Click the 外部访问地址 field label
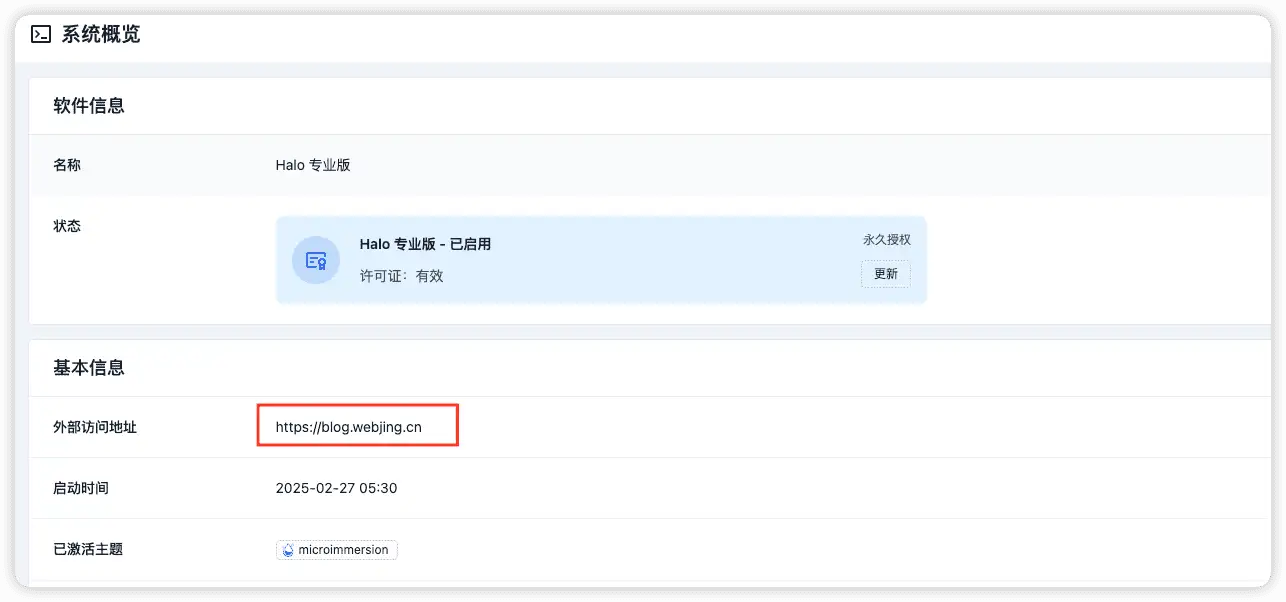 pyautogui.click(x=95, y=427)
